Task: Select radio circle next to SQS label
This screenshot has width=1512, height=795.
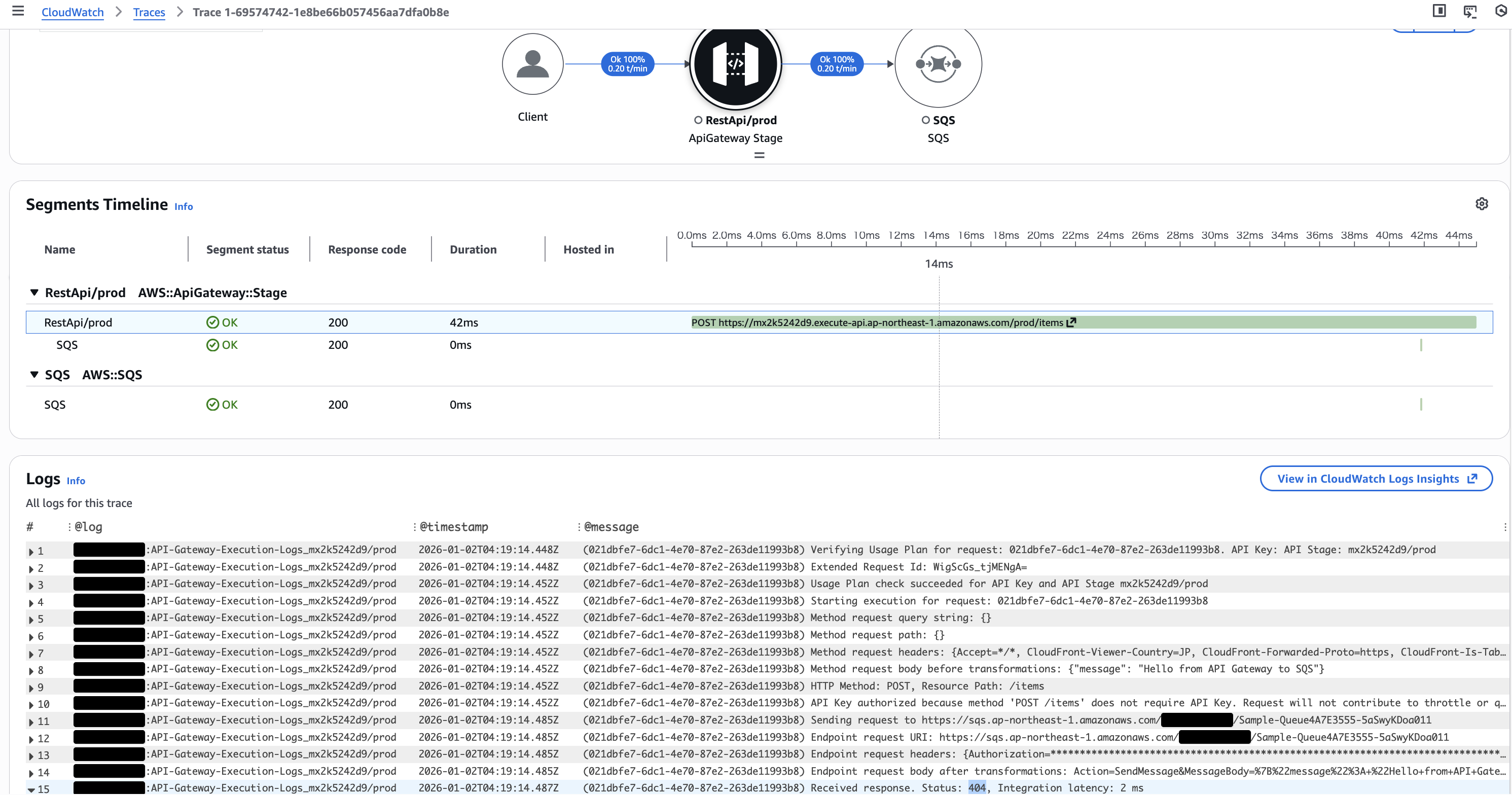Action: (926, 120)
